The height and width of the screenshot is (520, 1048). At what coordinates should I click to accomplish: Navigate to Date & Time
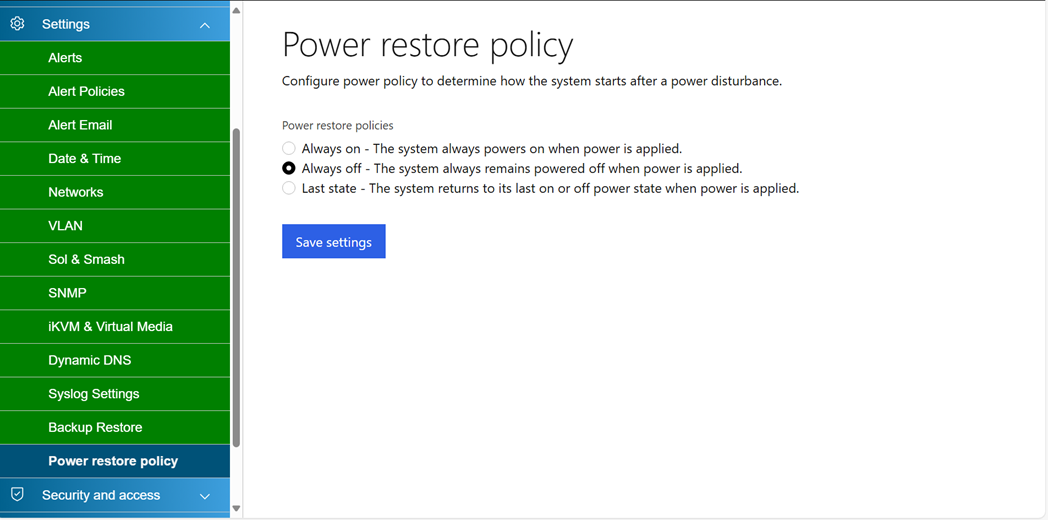pyautogui.click(x=84, y=158)
